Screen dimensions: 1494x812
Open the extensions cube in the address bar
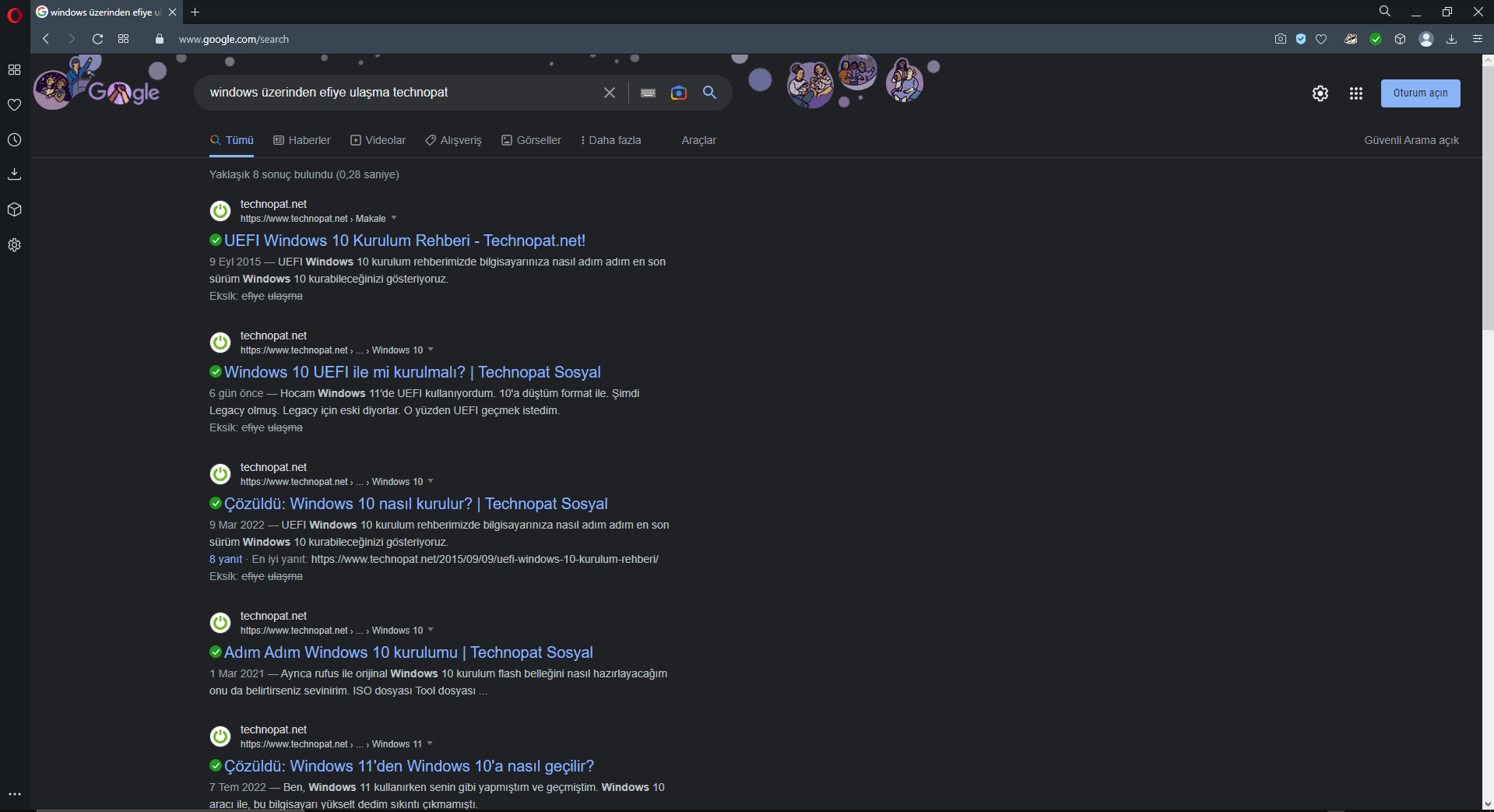coord(1400,39)
